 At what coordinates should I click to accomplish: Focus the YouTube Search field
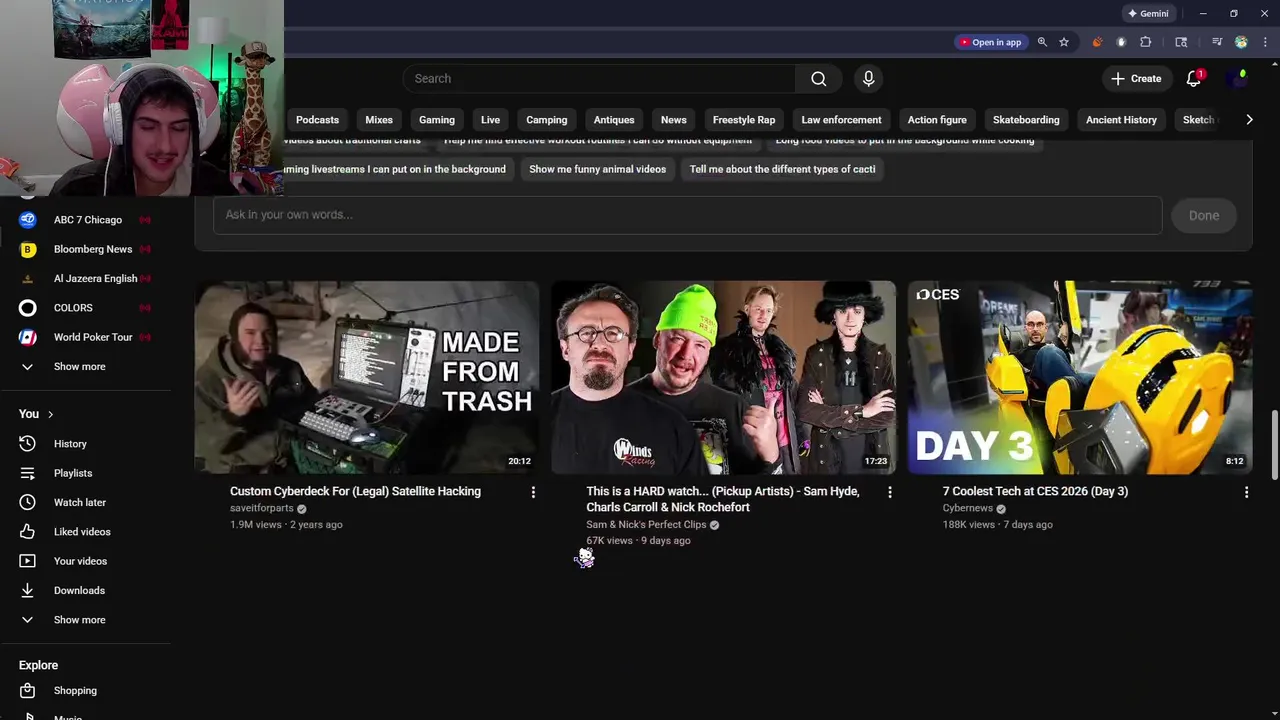point(600,79)
